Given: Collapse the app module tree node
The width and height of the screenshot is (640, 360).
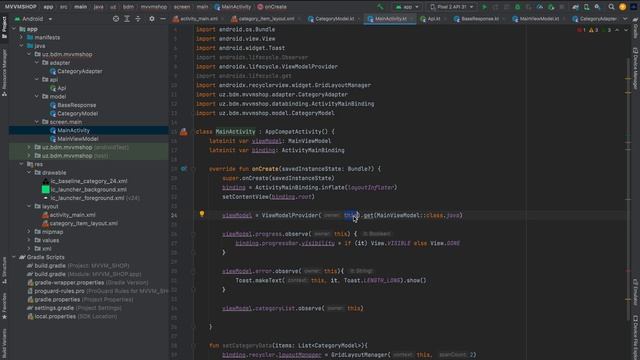Looking at the screenshot, I should click(14, 29).
